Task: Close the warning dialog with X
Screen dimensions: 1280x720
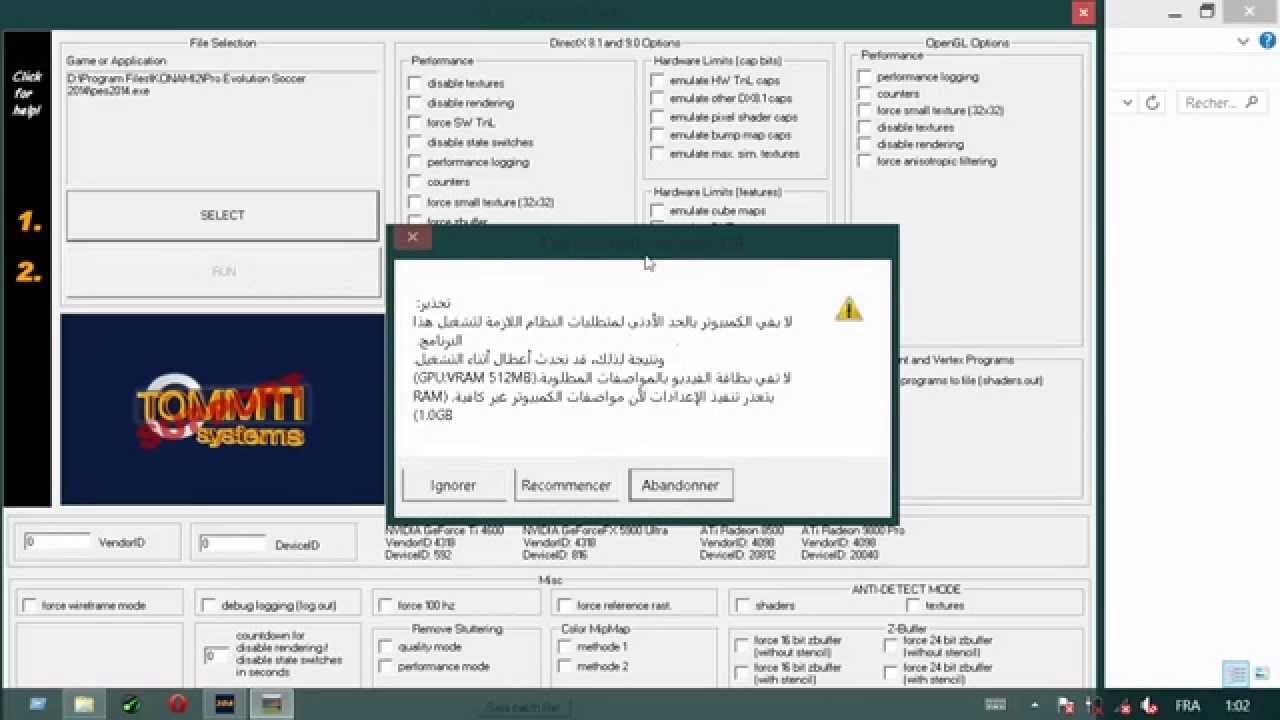Action: (412, 237)
